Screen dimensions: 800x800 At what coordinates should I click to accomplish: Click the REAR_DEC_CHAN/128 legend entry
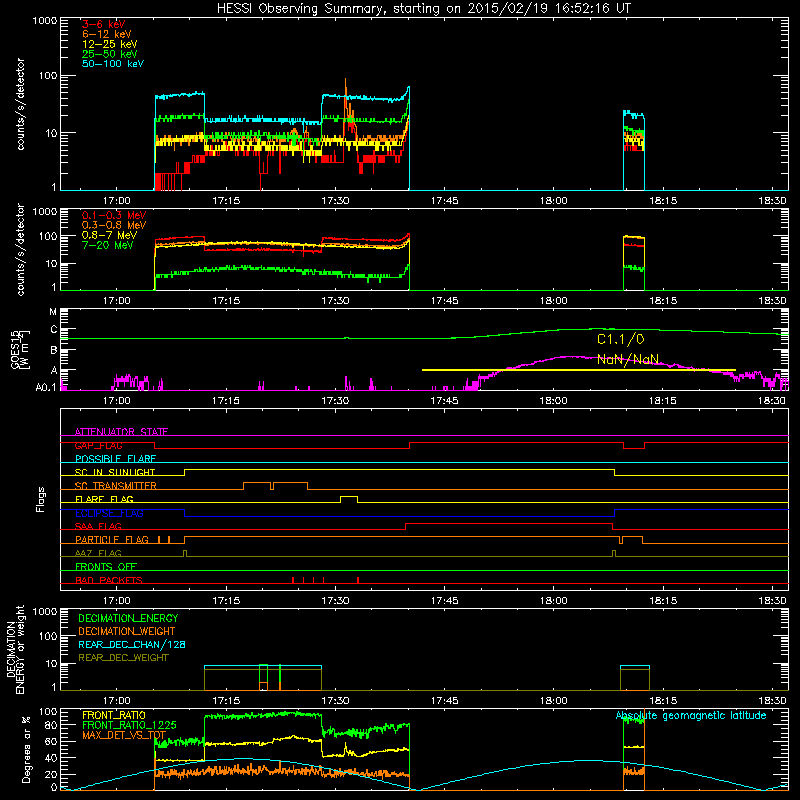pos(132,644)
